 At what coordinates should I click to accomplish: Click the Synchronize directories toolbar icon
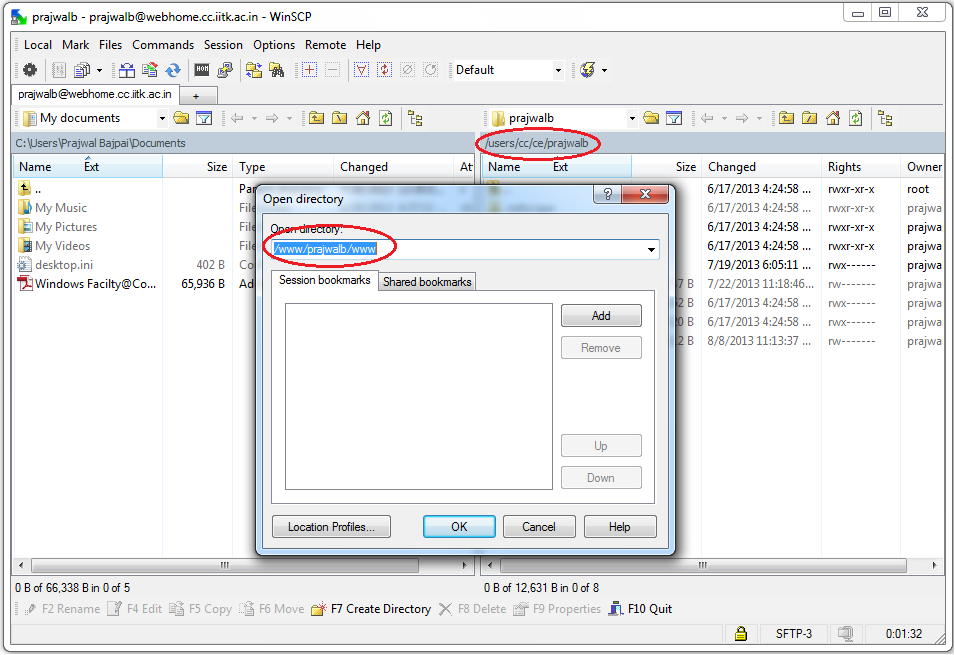174,70
